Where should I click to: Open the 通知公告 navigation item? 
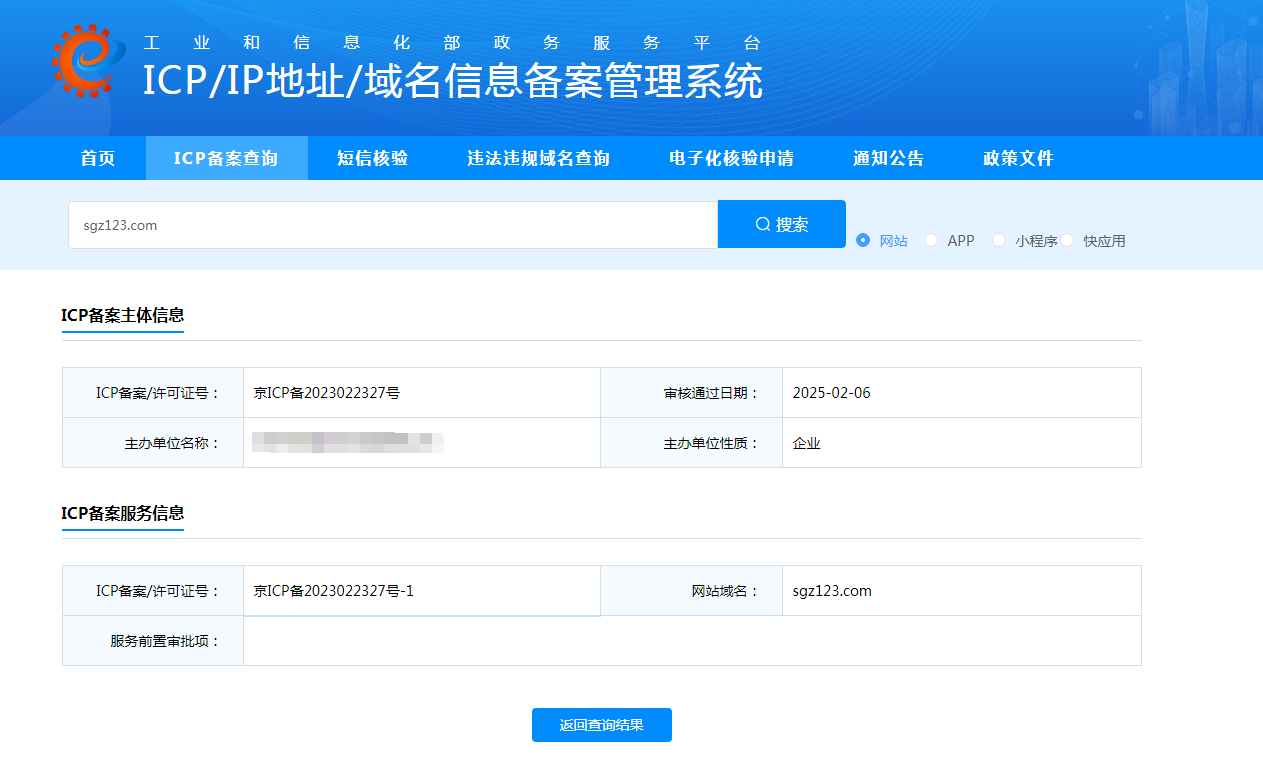(888, 158)
